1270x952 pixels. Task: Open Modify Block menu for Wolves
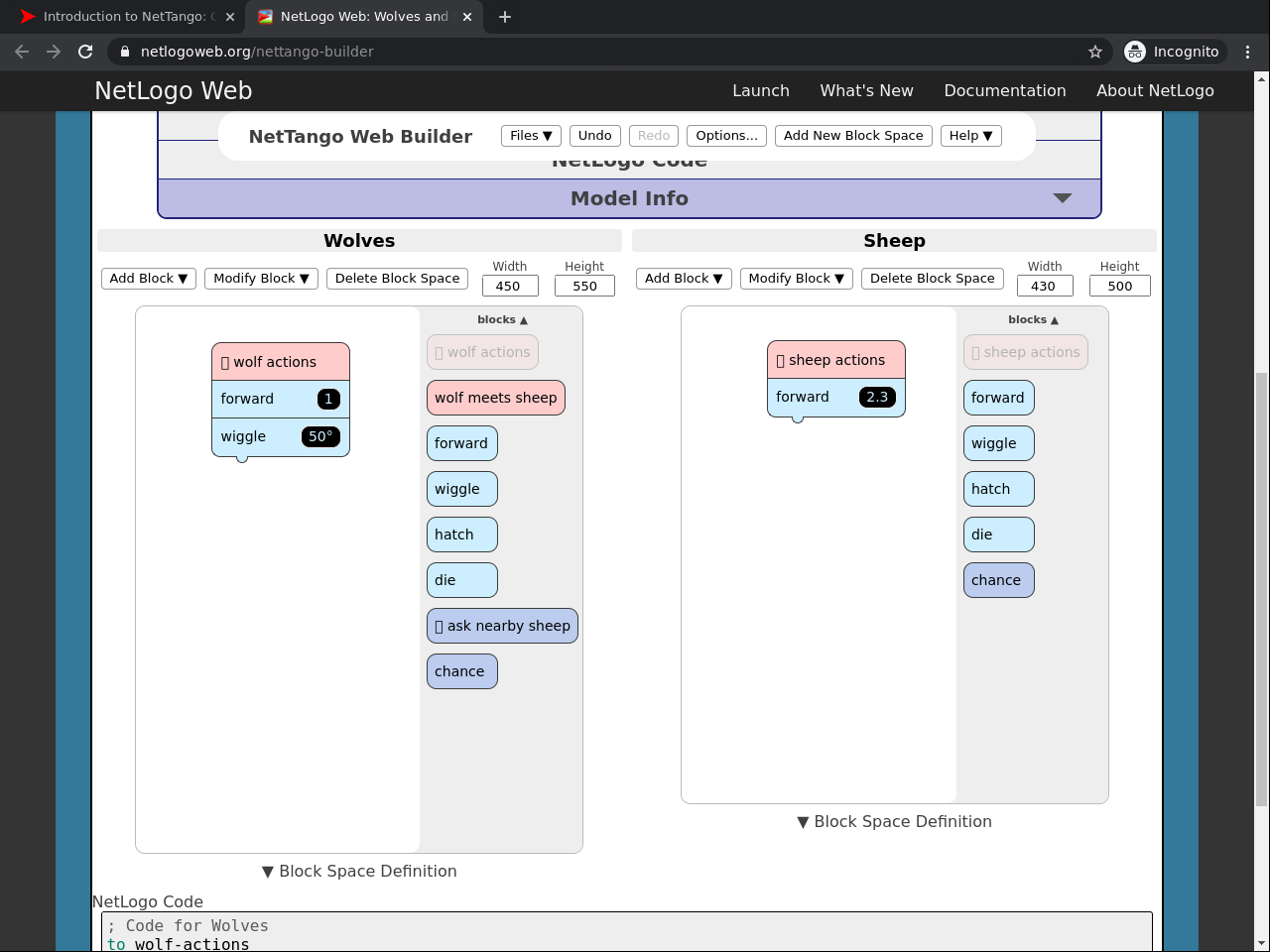tap(261, 279)
